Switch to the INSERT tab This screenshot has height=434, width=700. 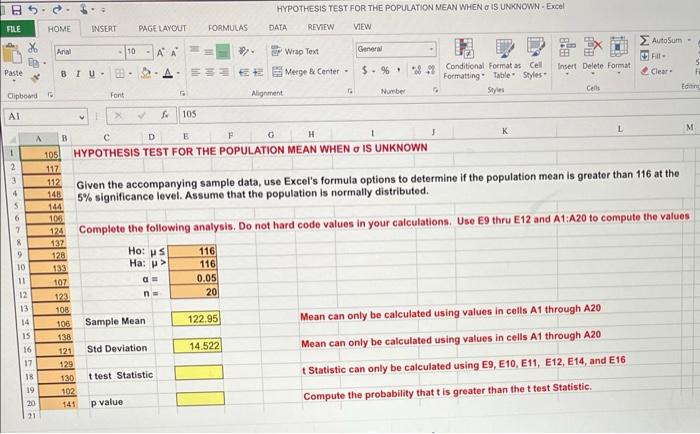104,28
